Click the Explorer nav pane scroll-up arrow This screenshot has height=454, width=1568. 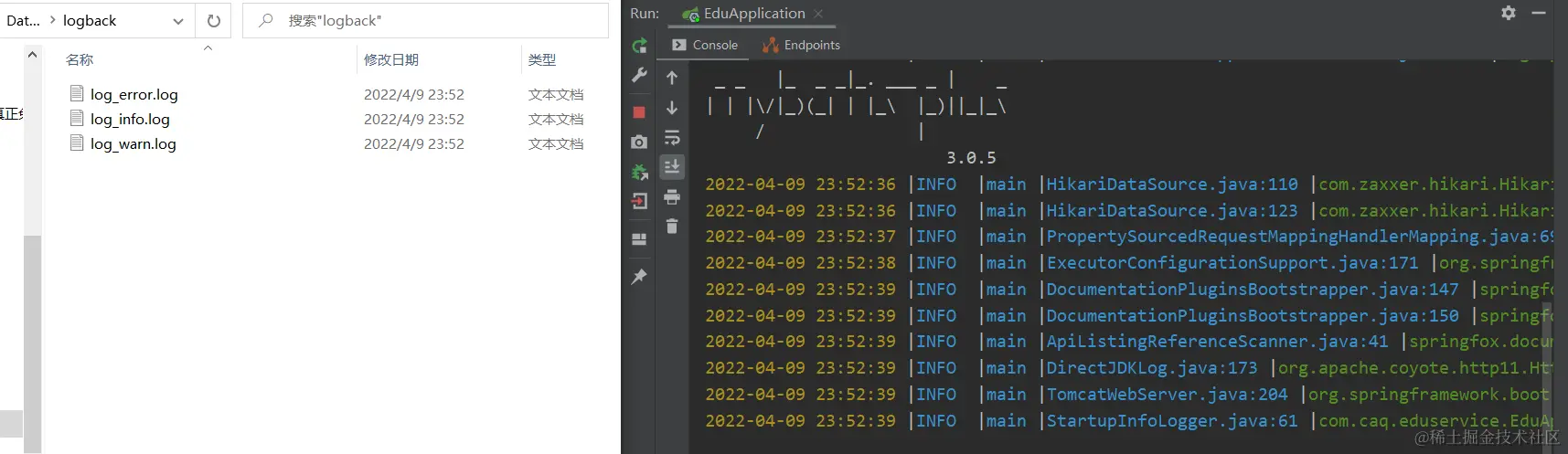click(x=33, y=55)
